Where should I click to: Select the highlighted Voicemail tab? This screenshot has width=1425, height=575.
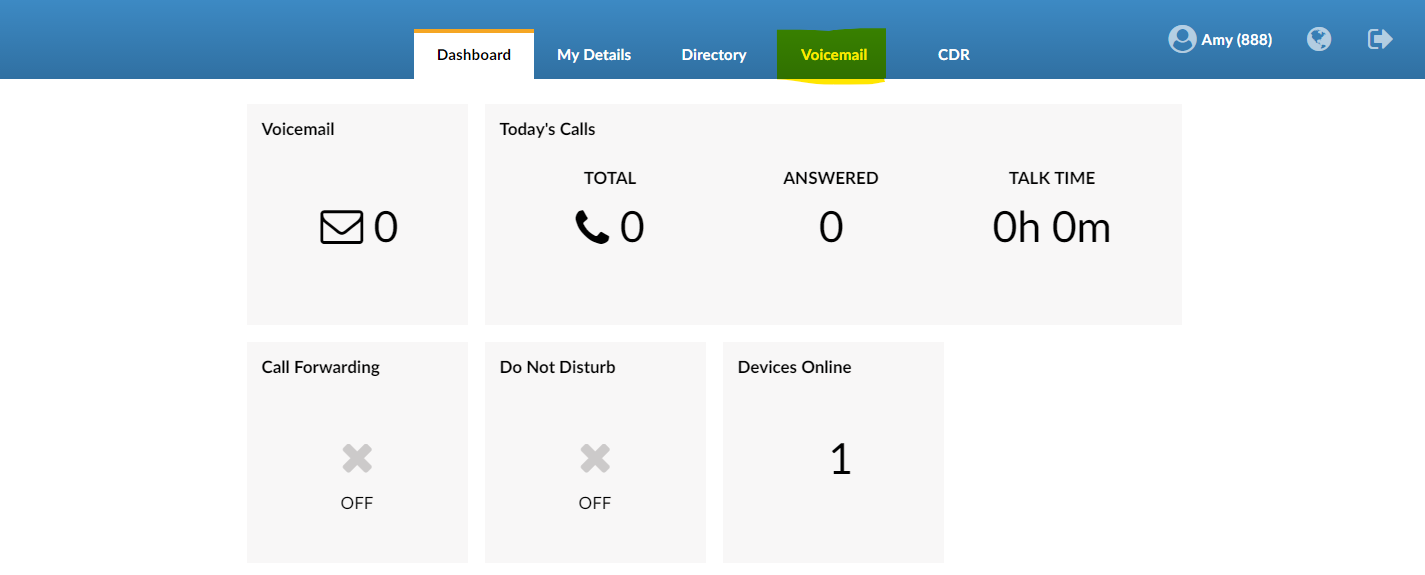pyautogui.click(x=834, y=55)
